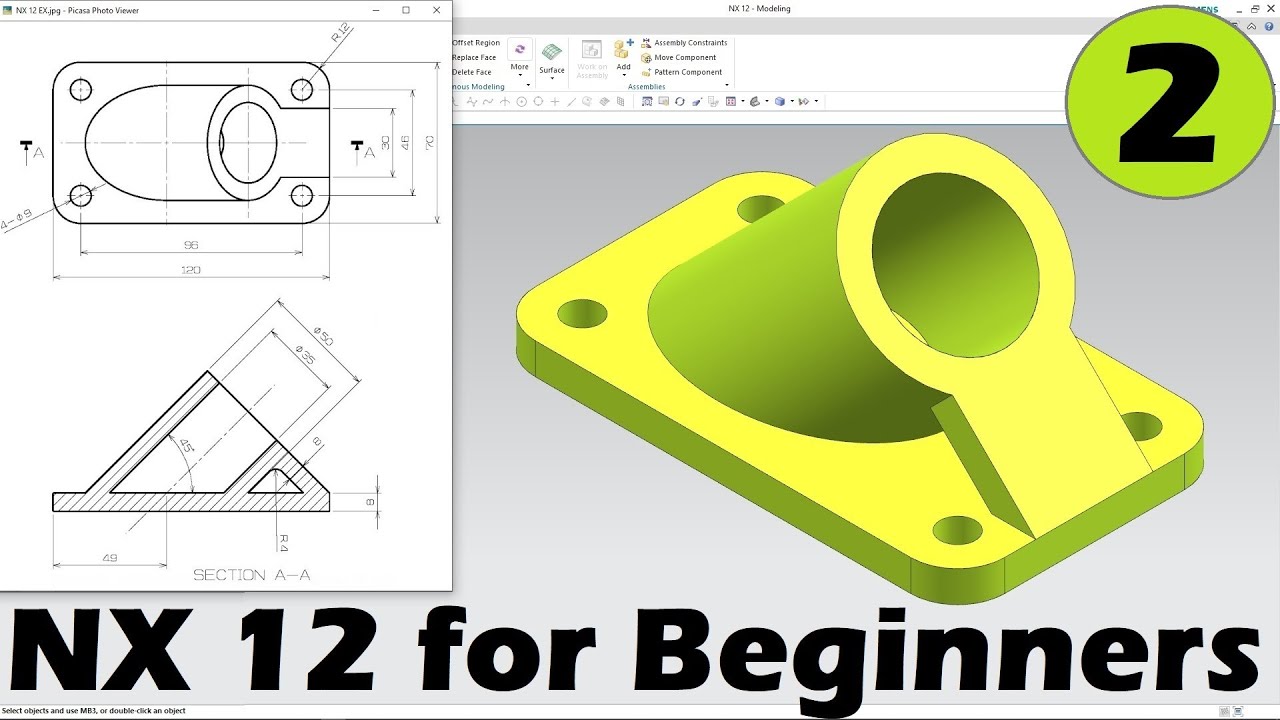Expand the Surface dropdown arrow
Screen dimensions: 1280x720
(552, 78)
